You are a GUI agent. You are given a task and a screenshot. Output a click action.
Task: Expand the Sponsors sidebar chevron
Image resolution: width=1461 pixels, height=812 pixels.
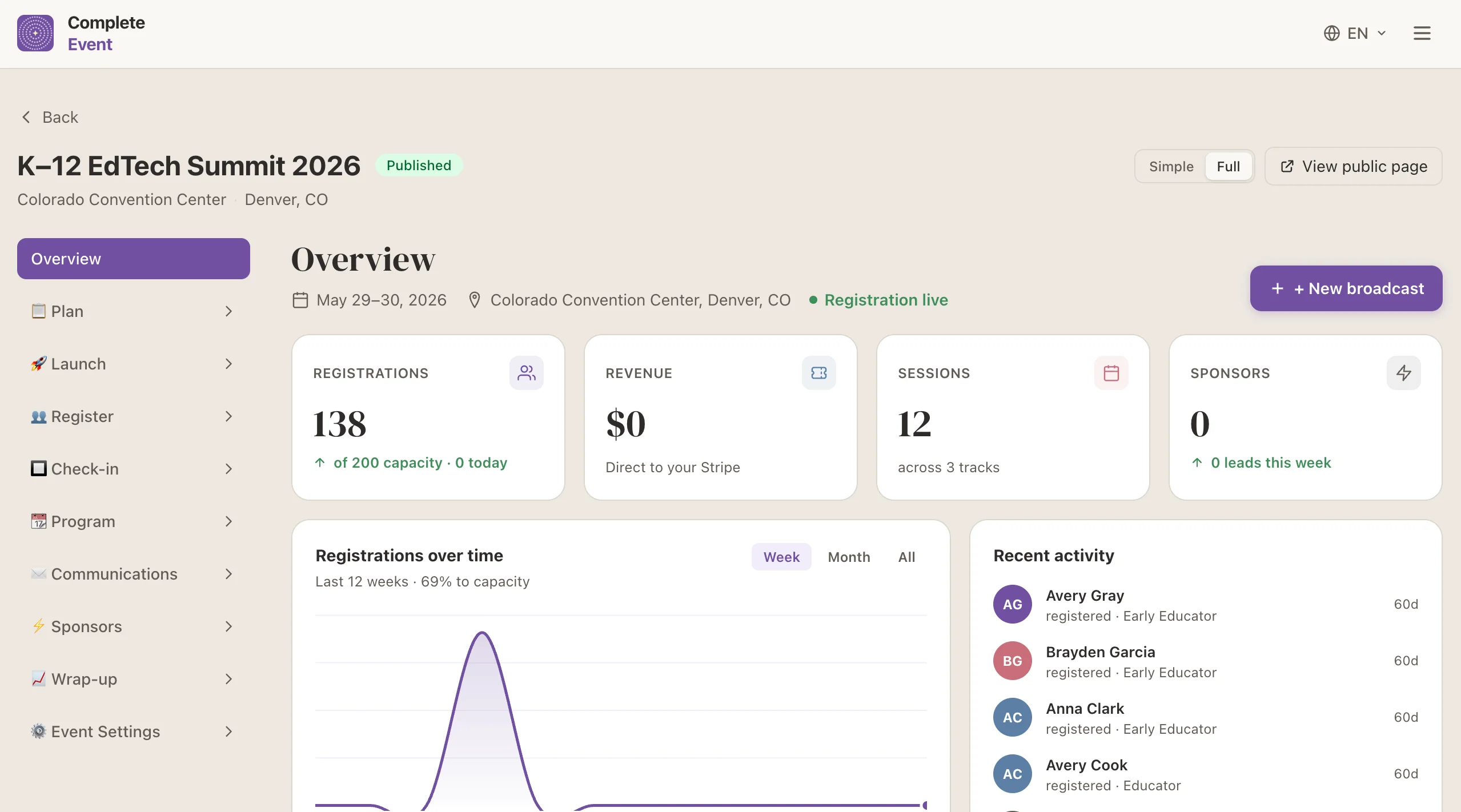(x=228, y=626)
